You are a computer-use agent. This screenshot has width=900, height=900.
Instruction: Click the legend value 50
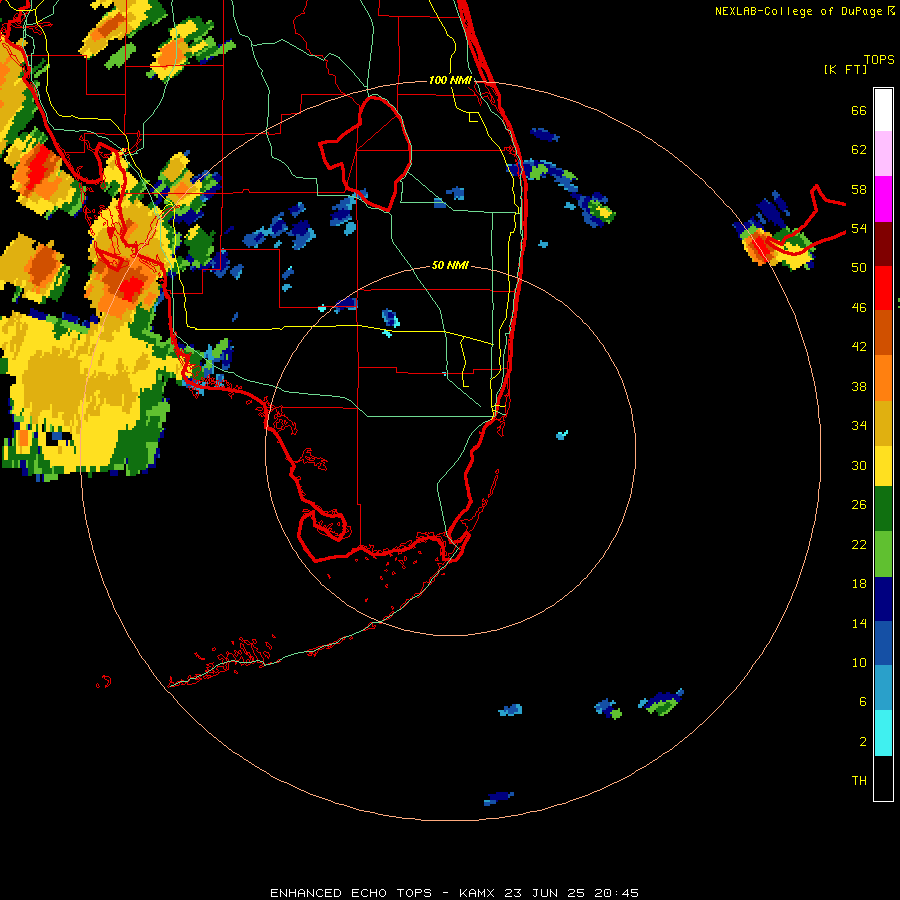point(859,268)
